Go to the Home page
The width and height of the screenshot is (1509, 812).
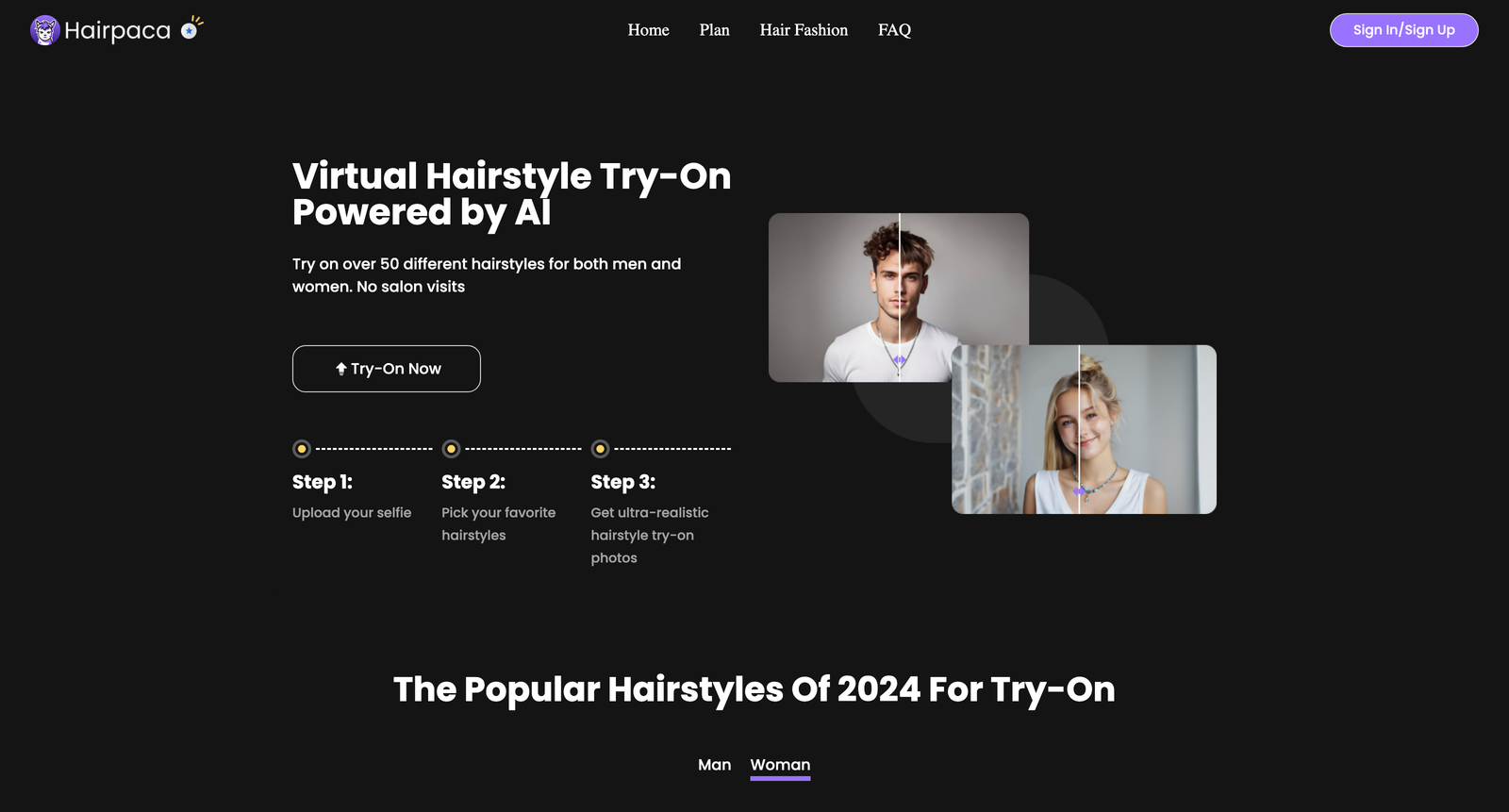point(648,30)
